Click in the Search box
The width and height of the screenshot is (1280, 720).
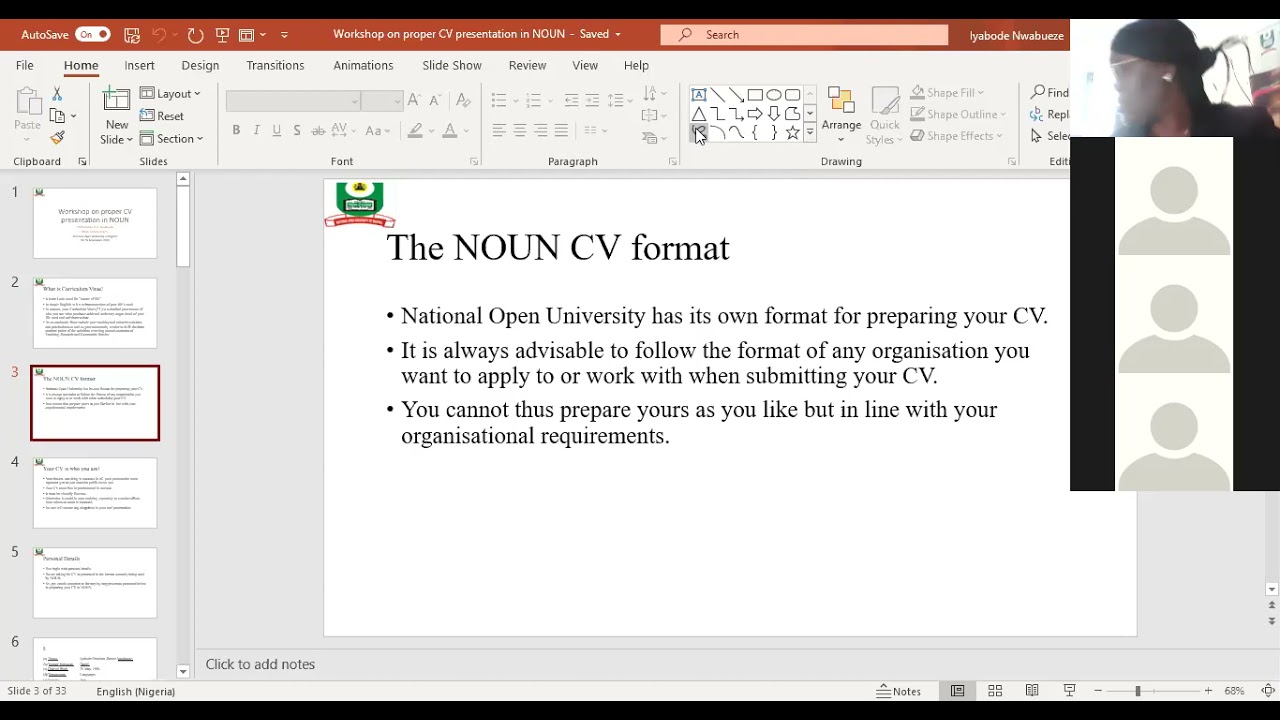point(804,34)
